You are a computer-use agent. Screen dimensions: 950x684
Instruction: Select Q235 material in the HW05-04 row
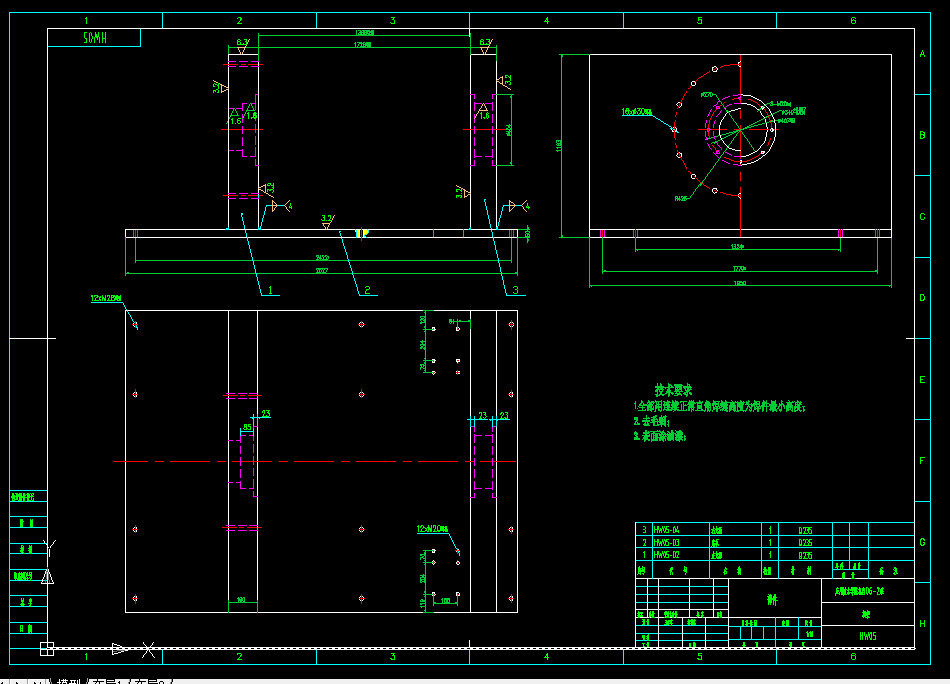pos(805,530)
